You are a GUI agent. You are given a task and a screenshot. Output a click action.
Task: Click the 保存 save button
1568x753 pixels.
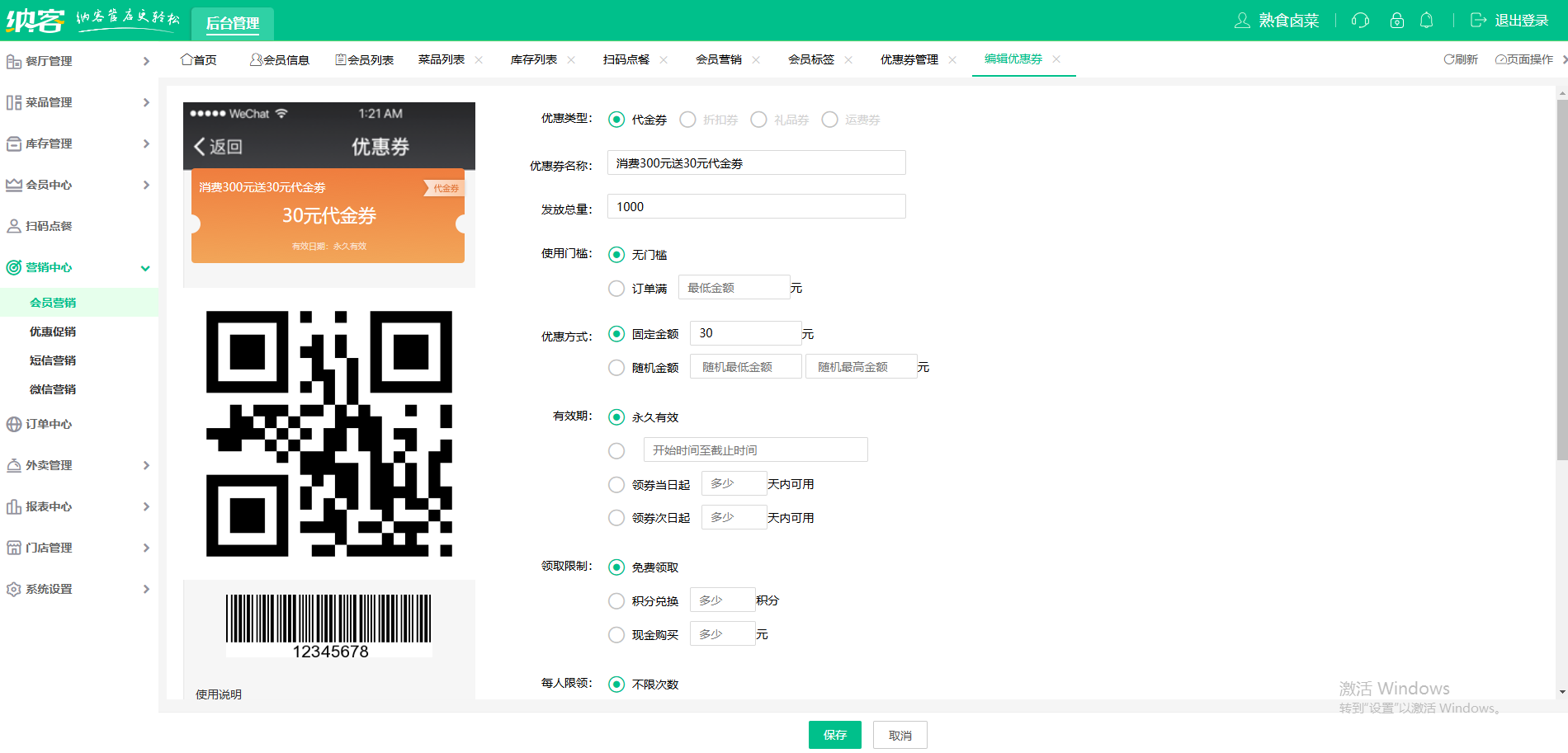click(835, 735)
